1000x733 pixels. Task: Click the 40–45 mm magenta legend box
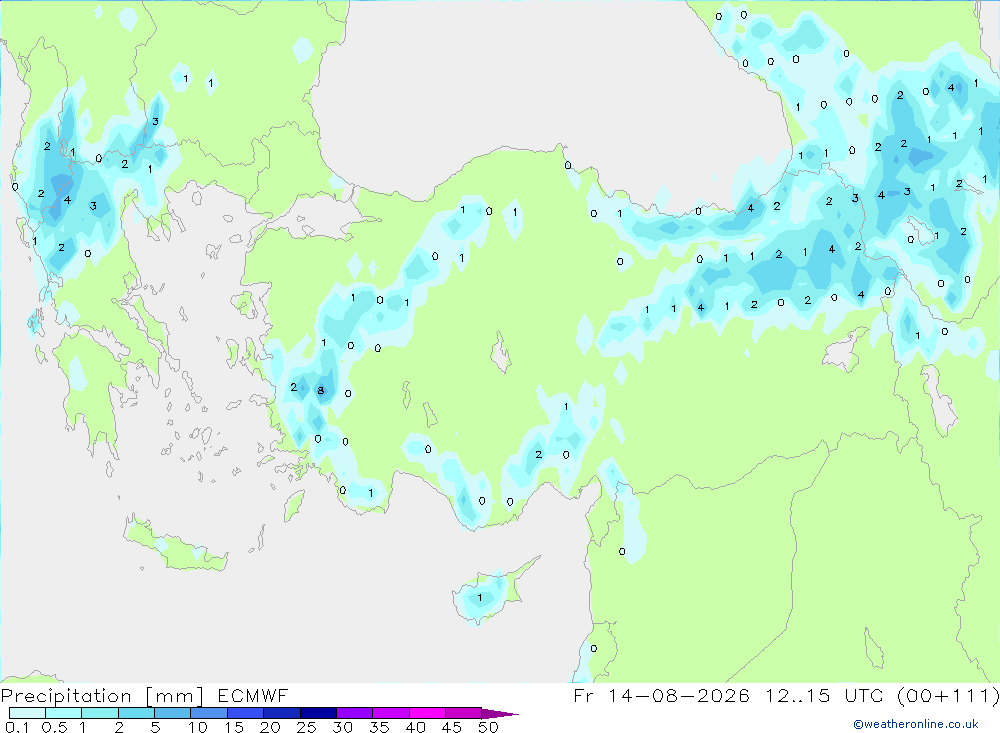(427, 713)
